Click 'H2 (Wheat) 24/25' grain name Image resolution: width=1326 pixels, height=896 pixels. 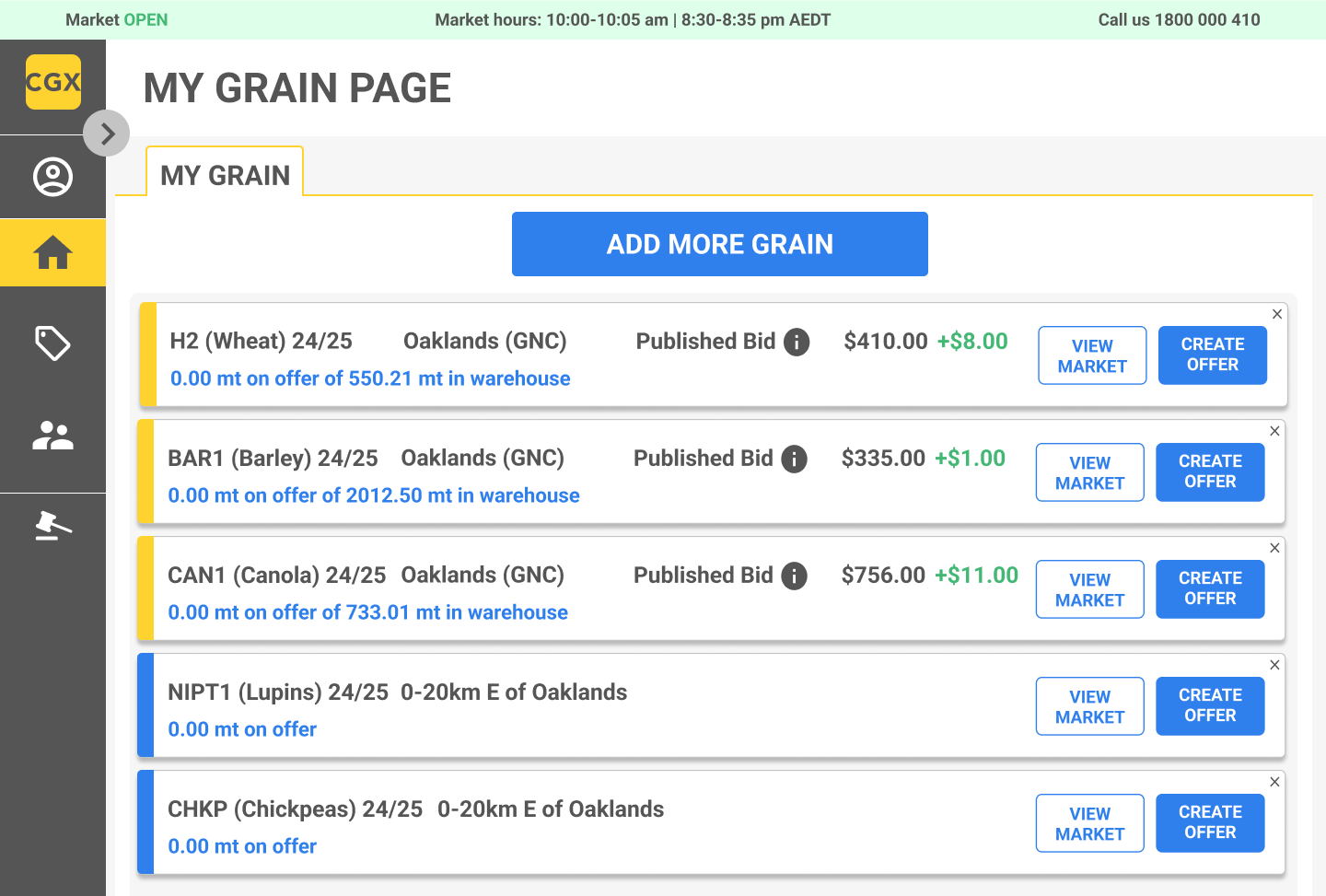point(262,342)
